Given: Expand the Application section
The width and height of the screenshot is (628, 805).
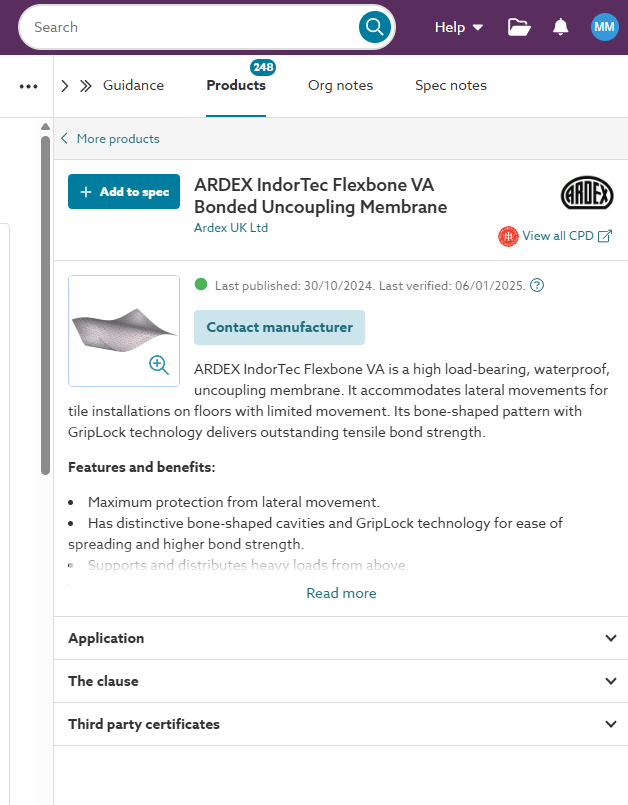Looking at the screenshot, I should pyautogui.click(x=340, y=638).
